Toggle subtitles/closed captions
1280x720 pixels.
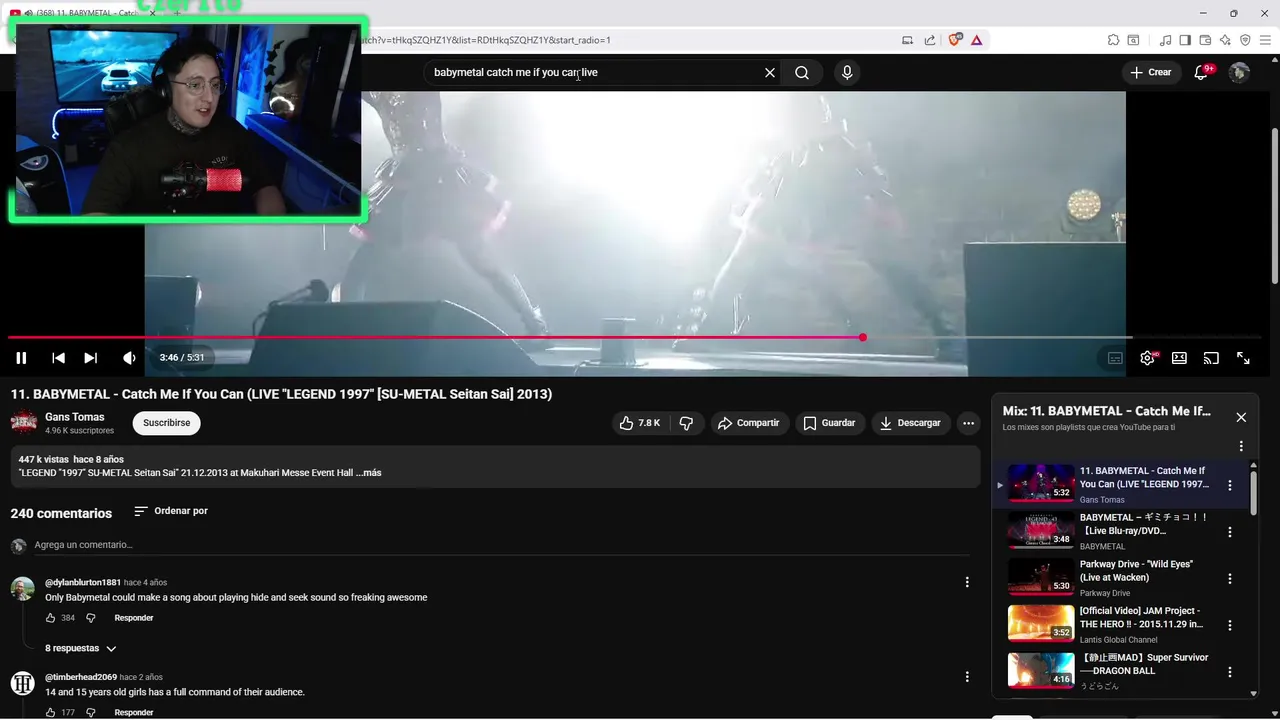pos(1115,358)
